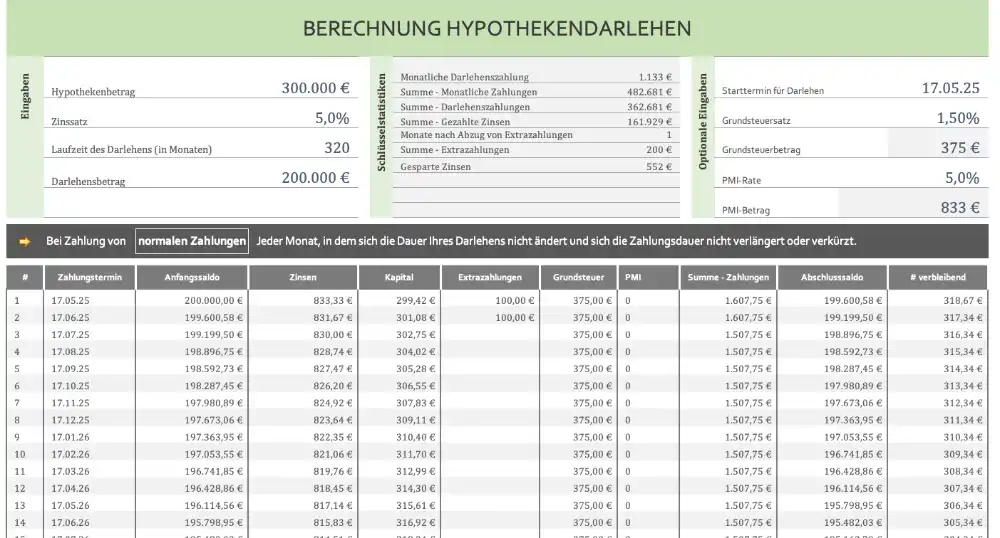The width and height of the screenshot is (1000, 538).
Task: Edit the Hypothekenbetrag value 300.000 €
Action: click(x=316, y=88)
